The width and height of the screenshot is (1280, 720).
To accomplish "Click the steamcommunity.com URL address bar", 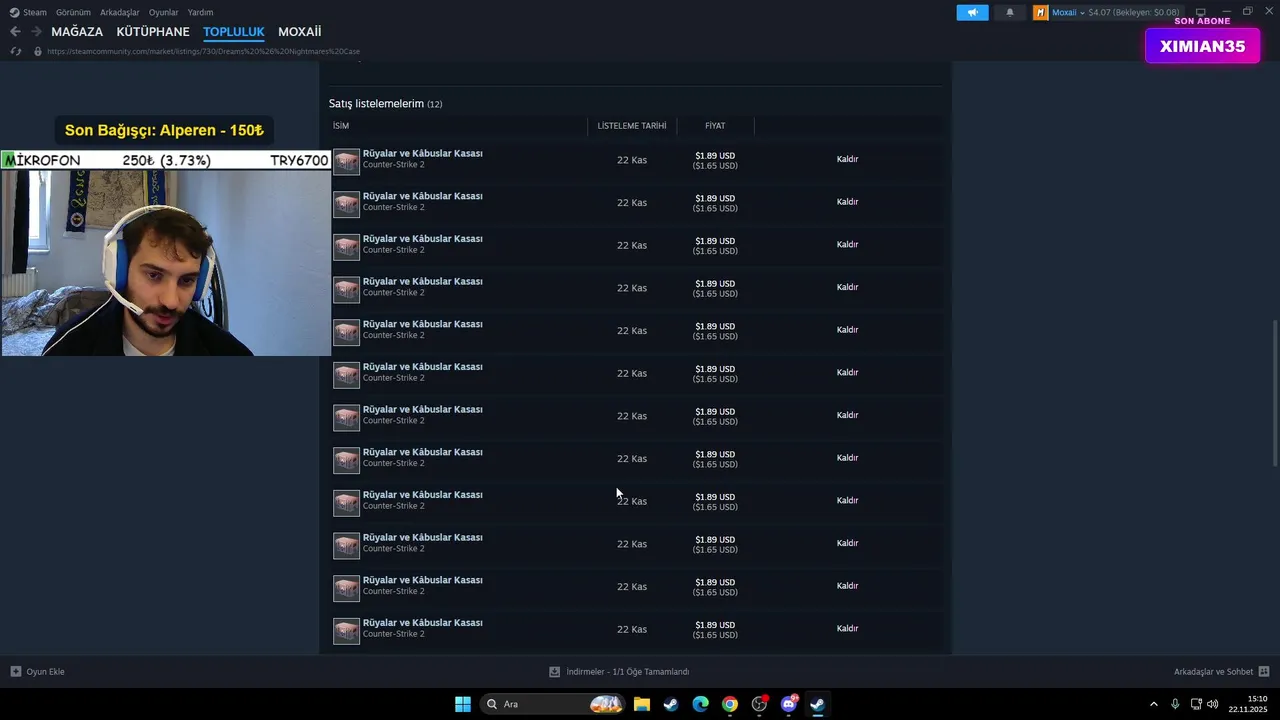I will pos(204,51).
